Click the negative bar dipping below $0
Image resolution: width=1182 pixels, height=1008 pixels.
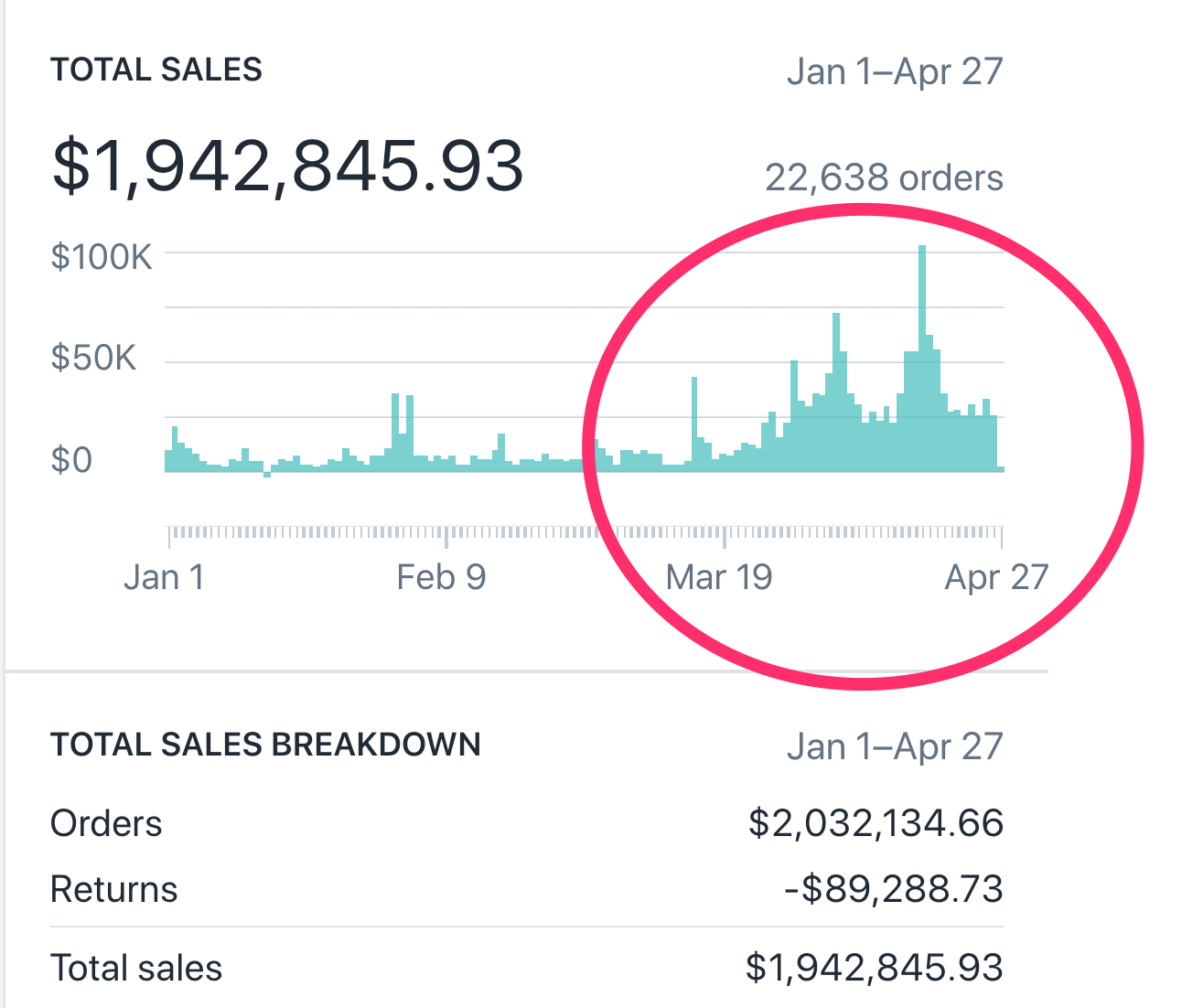point(267,475)
